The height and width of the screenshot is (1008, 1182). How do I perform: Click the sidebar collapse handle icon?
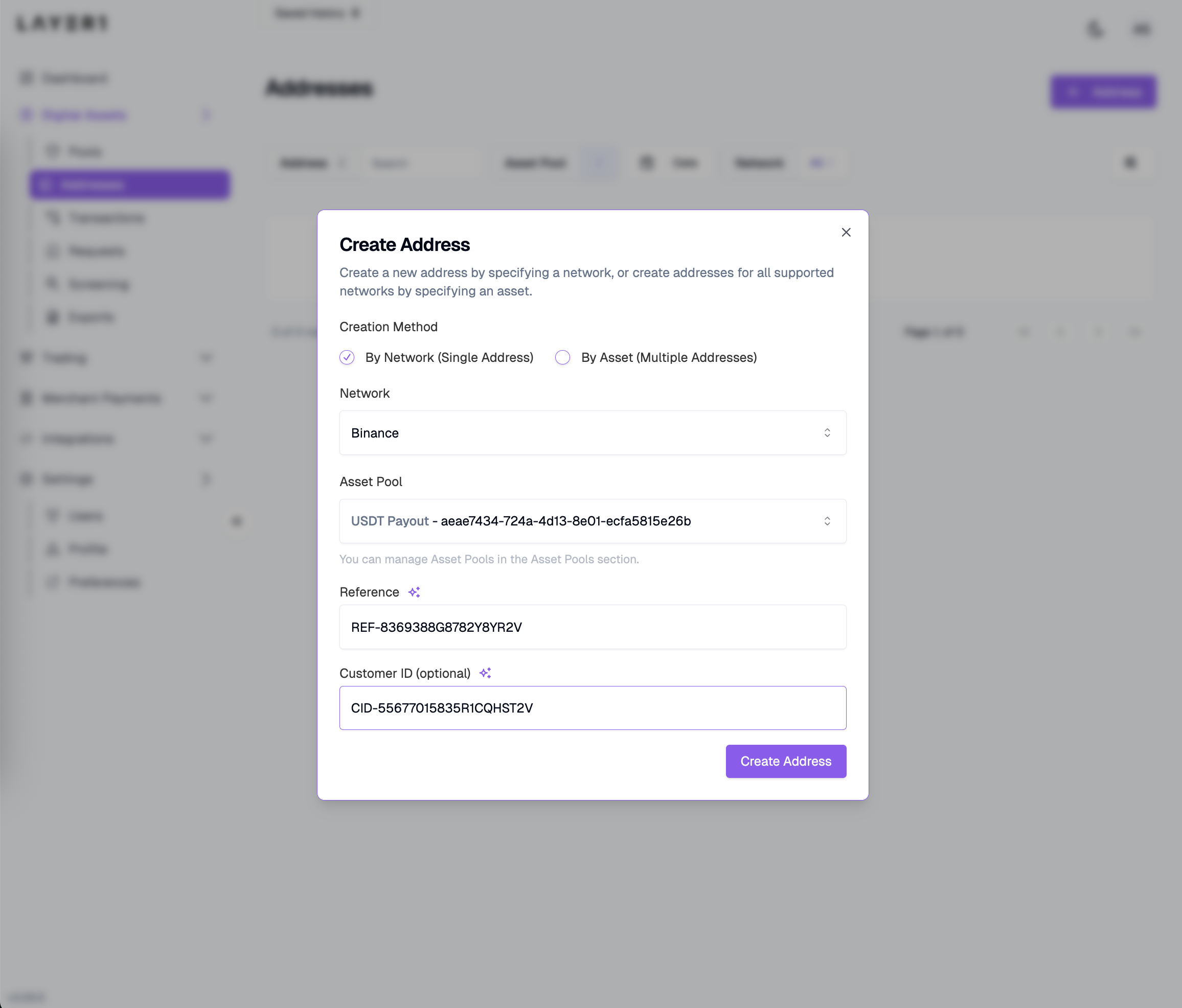click(x=237, y=521)
